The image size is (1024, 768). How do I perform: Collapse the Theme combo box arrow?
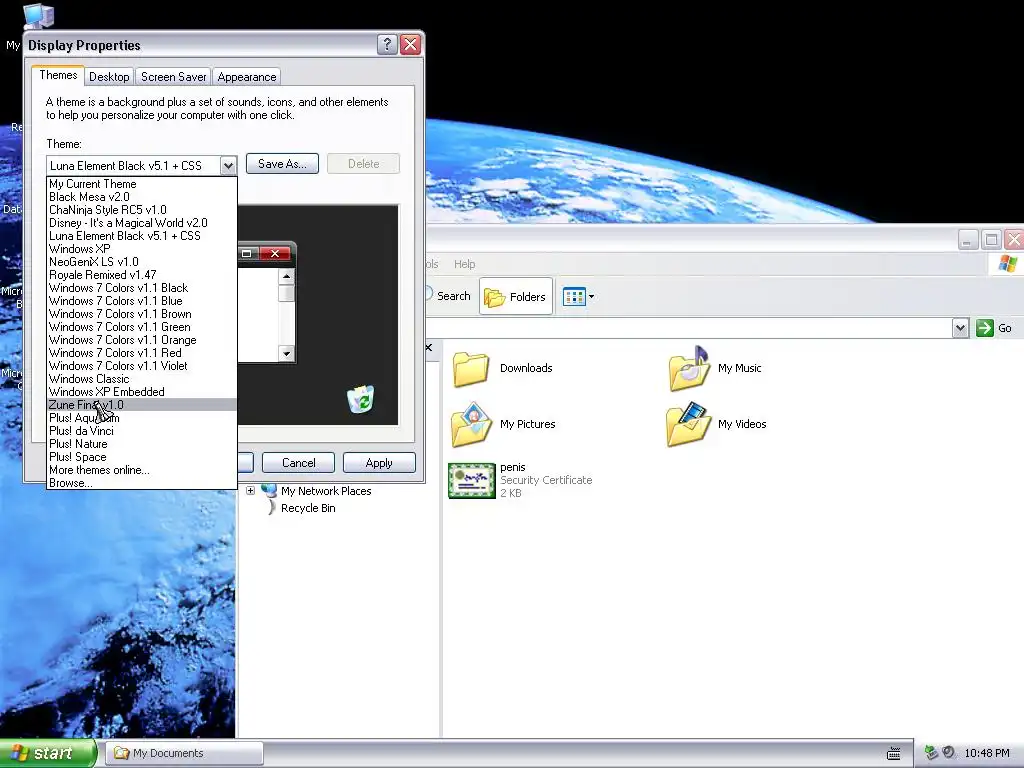[x=228, y=166]
